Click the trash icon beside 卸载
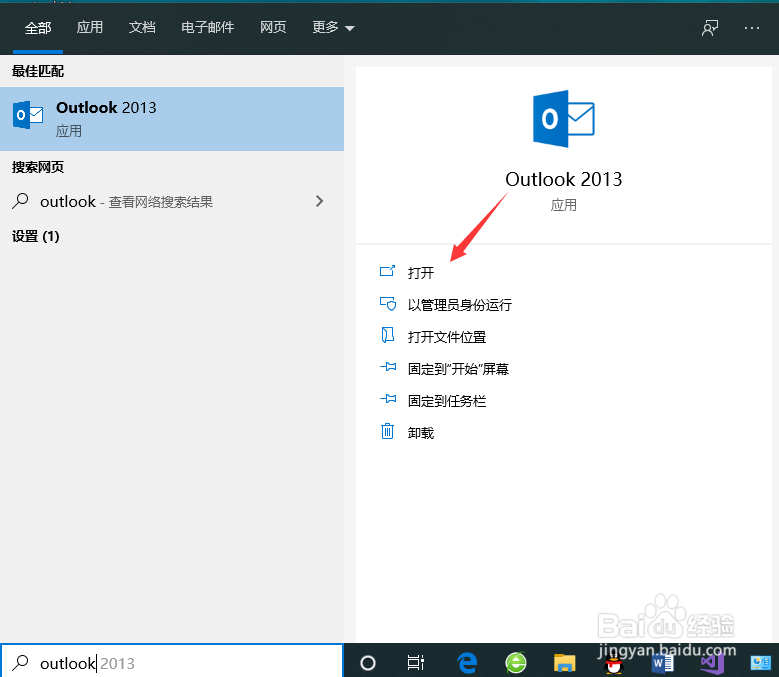Viewport: 779px width, 677px height. tap(388, 431)
